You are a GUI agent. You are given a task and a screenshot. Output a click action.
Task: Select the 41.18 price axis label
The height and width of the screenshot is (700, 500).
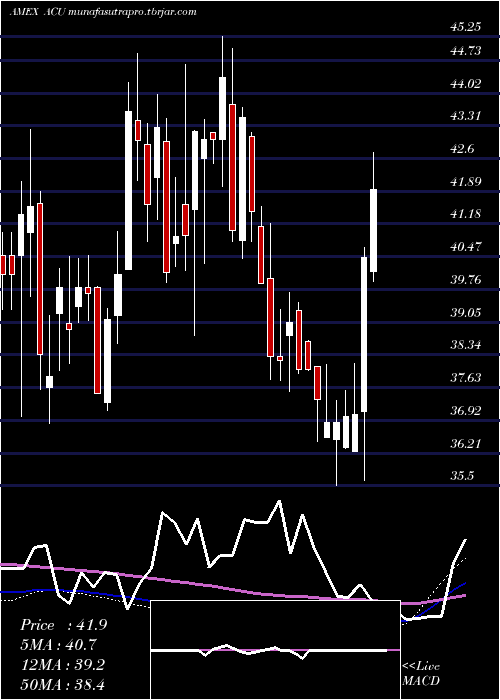466,214
